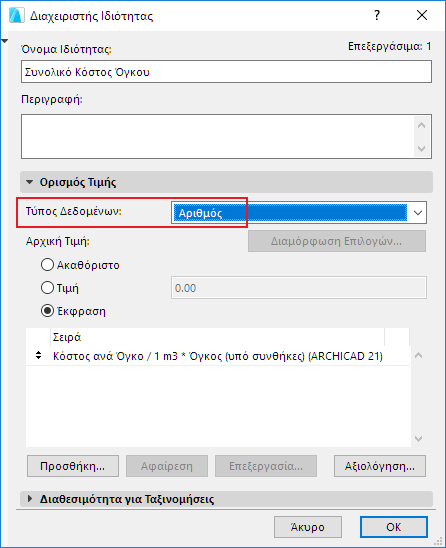Click the reorder handle arrows of expression row
The width and height of the screenshot is (446, 548).
[x=38, y=356]
